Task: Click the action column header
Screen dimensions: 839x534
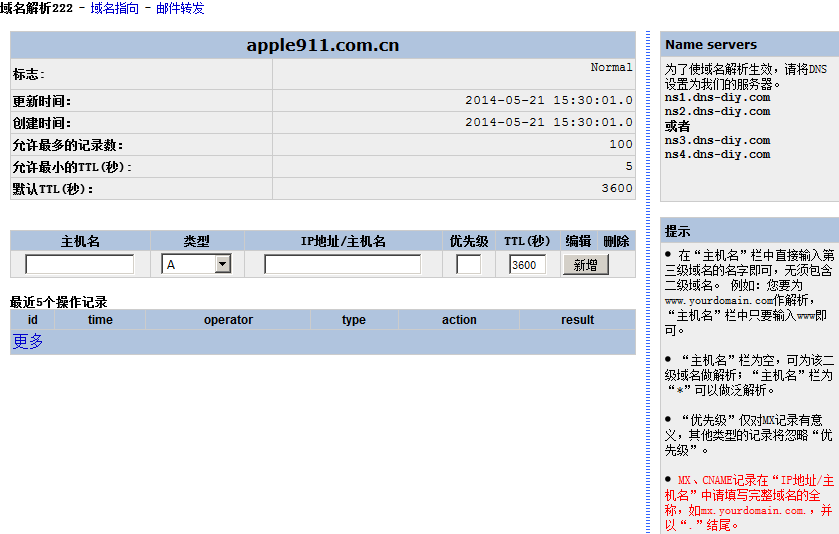Action: tap(459, 319)
